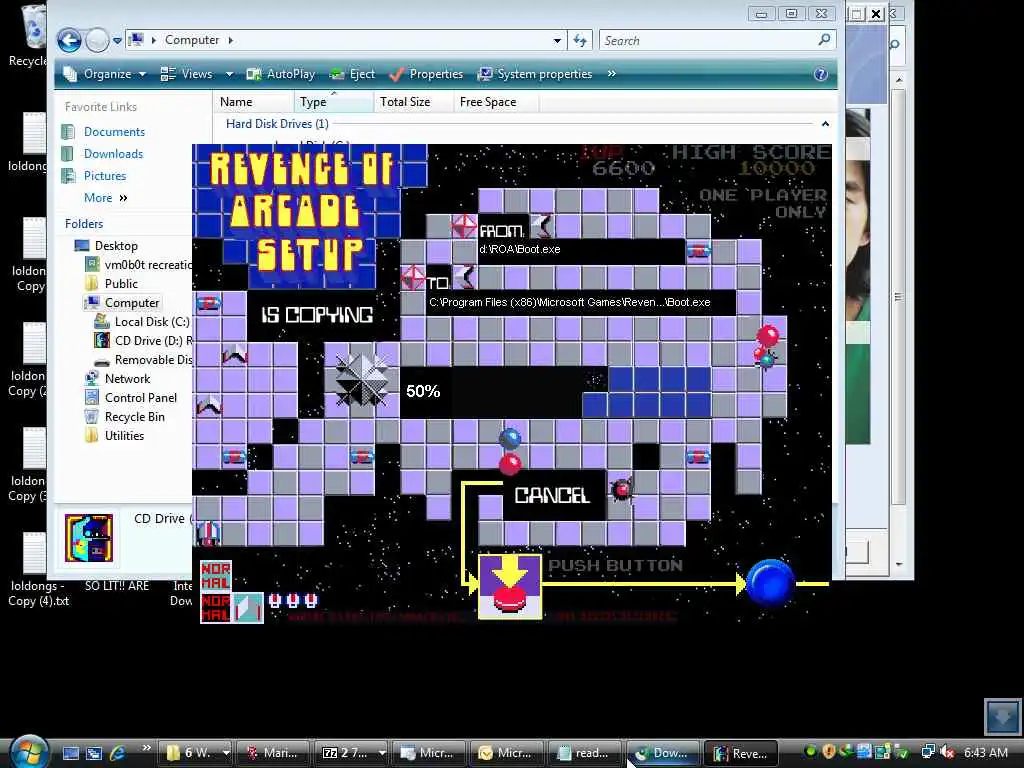Switch to Mari... taskbar button

[x=271, y=753]
